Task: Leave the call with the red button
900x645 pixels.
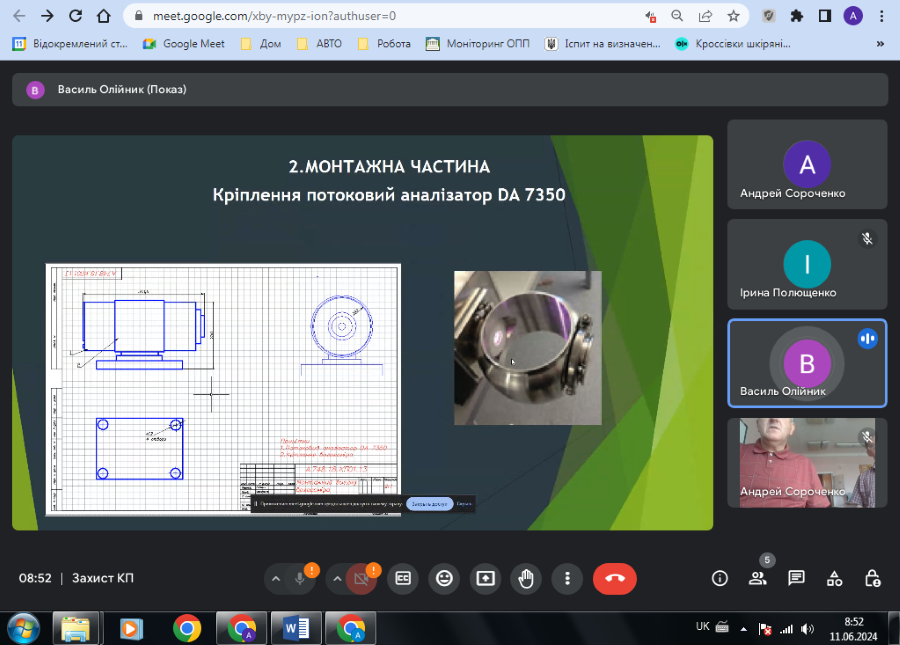Action: [x=614, y=578]
